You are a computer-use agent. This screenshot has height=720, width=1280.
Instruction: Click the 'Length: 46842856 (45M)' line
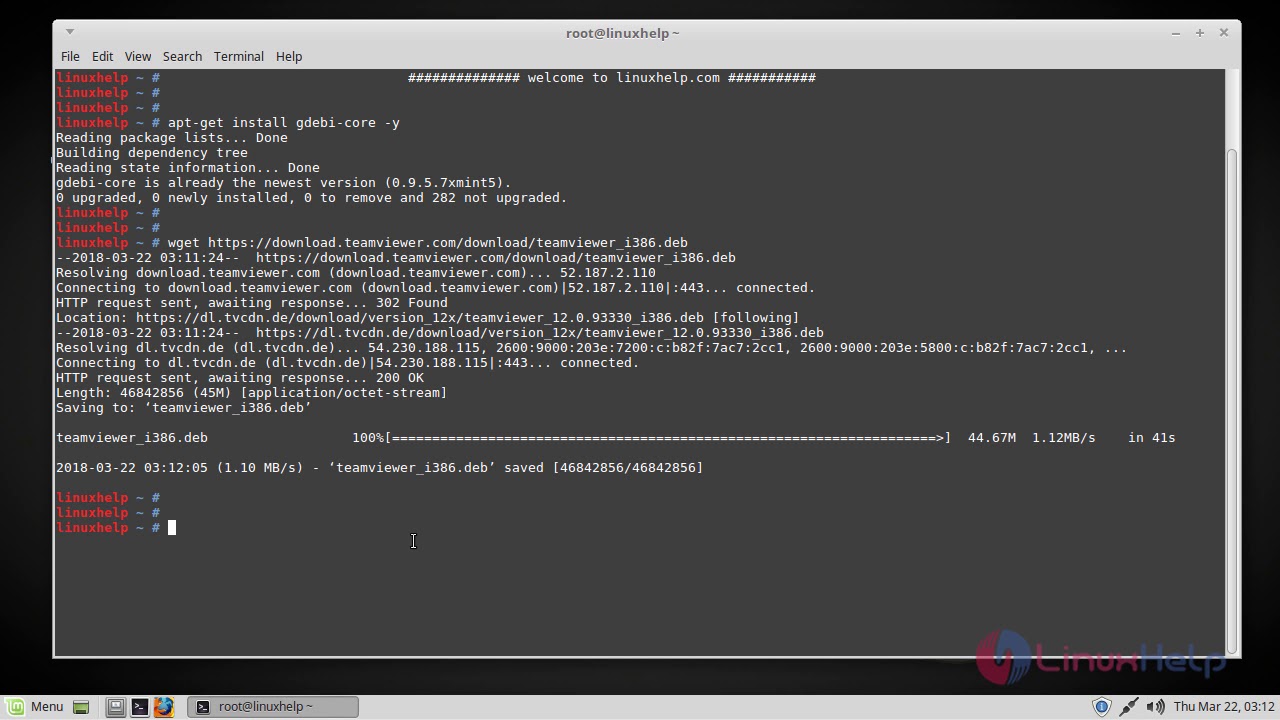[x=252, y=393]
